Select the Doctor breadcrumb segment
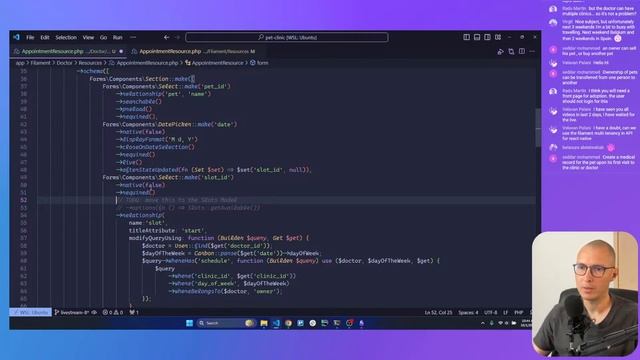This screenshot has height=360, width=640. 64,63
